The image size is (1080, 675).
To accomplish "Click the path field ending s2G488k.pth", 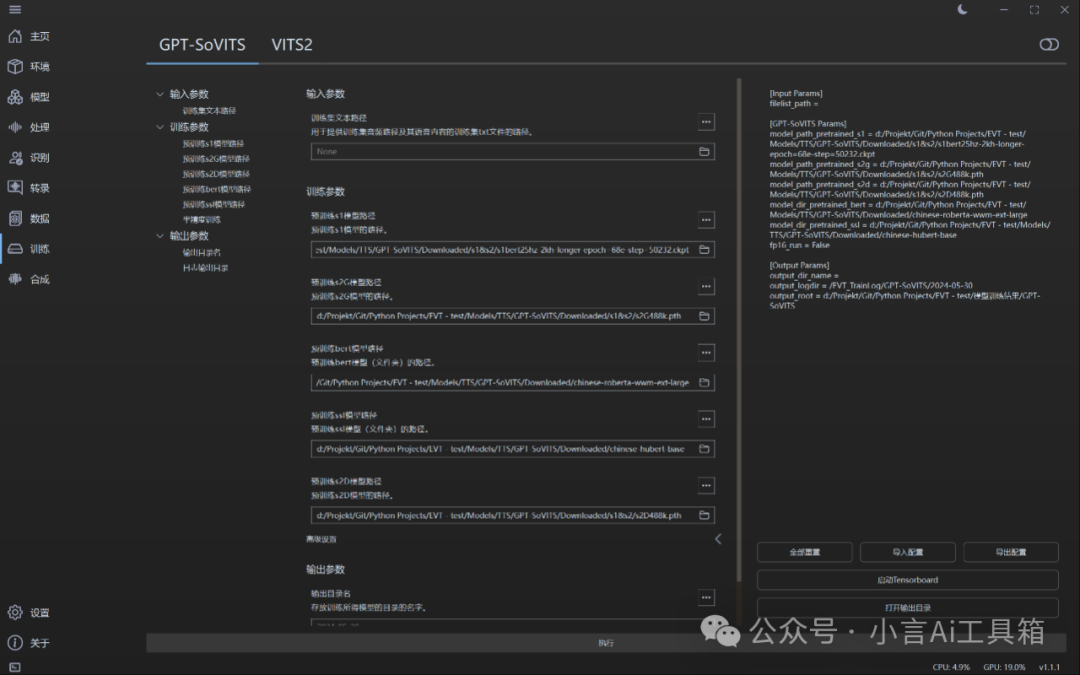I will (512, 316).
